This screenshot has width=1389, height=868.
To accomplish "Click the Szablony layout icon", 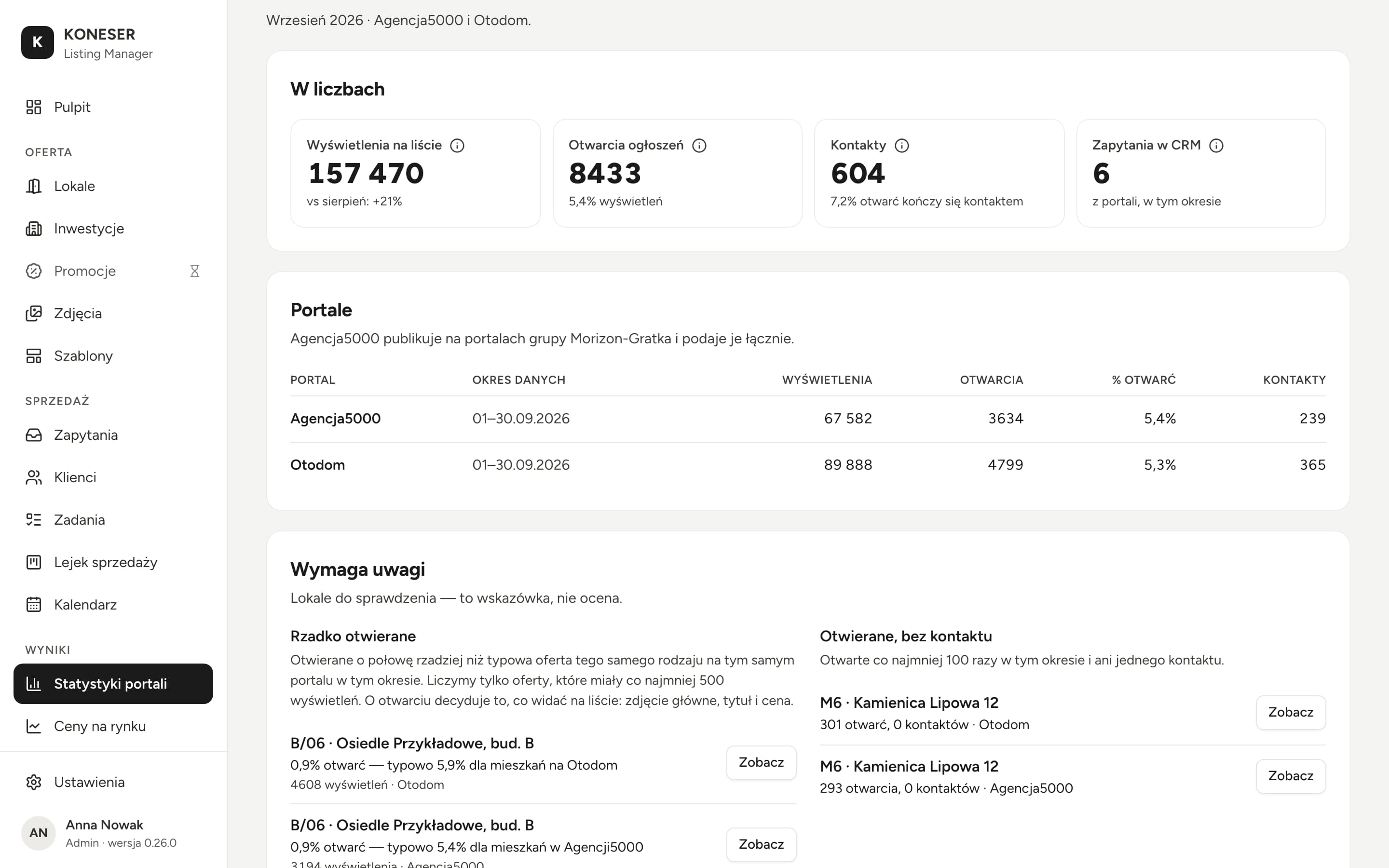I will tap(34, 356).
